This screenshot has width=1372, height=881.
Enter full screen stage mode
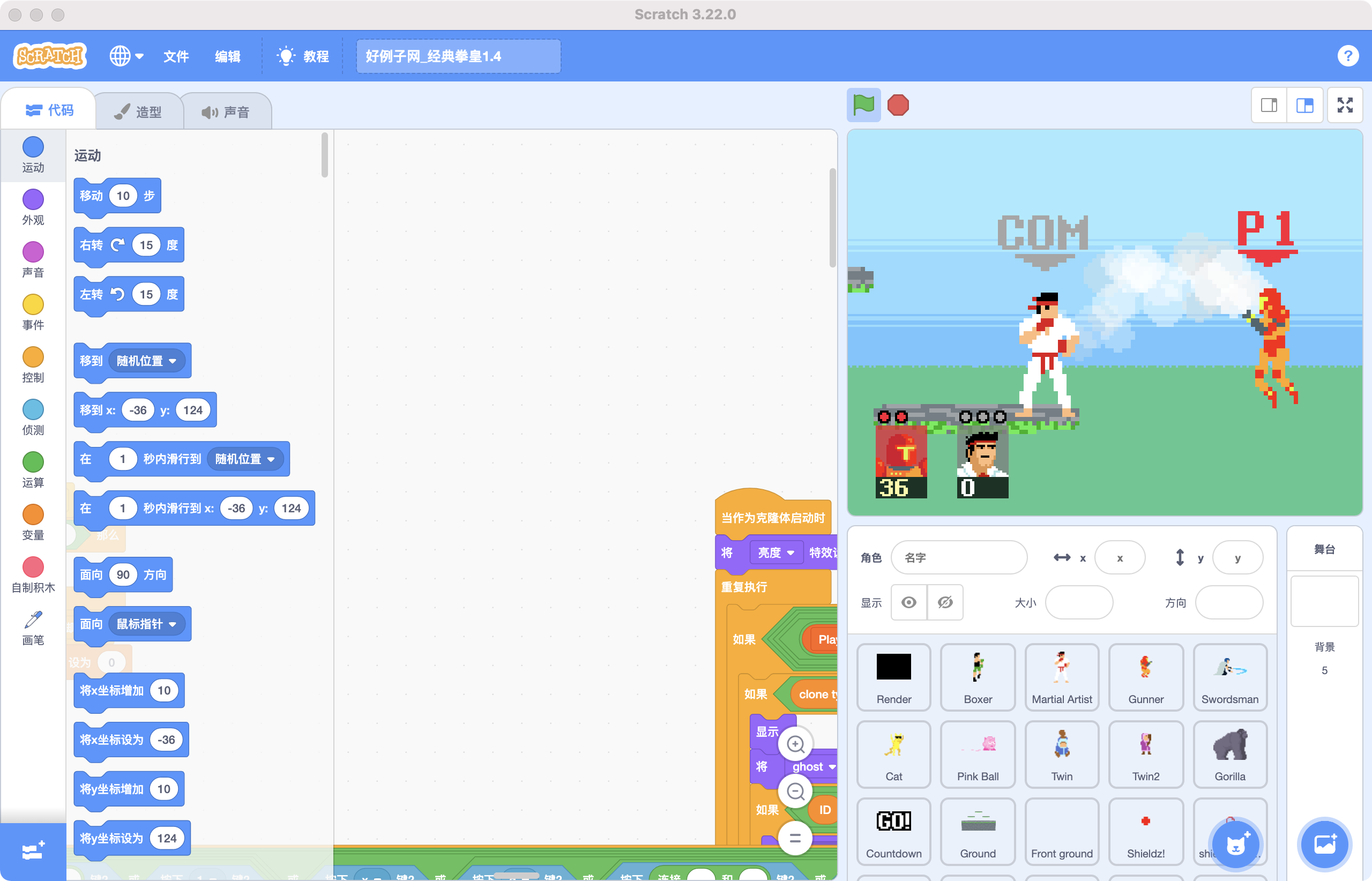point(1345,105)
